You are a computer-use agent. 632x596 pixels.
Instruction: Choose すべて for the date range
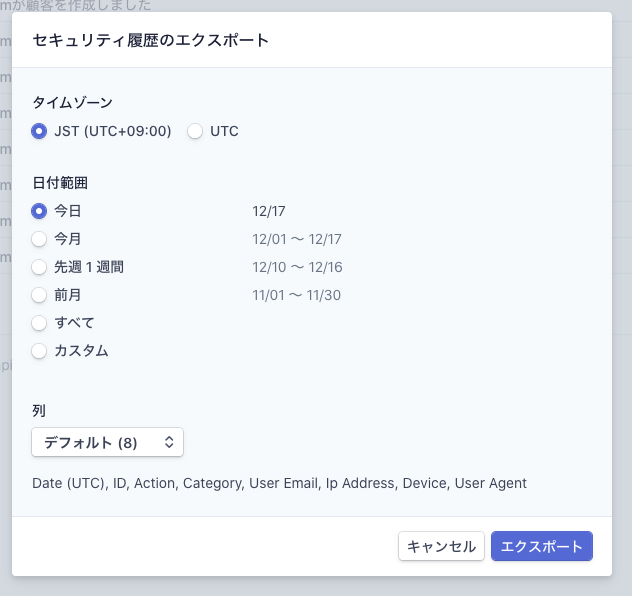coord(40,323)
